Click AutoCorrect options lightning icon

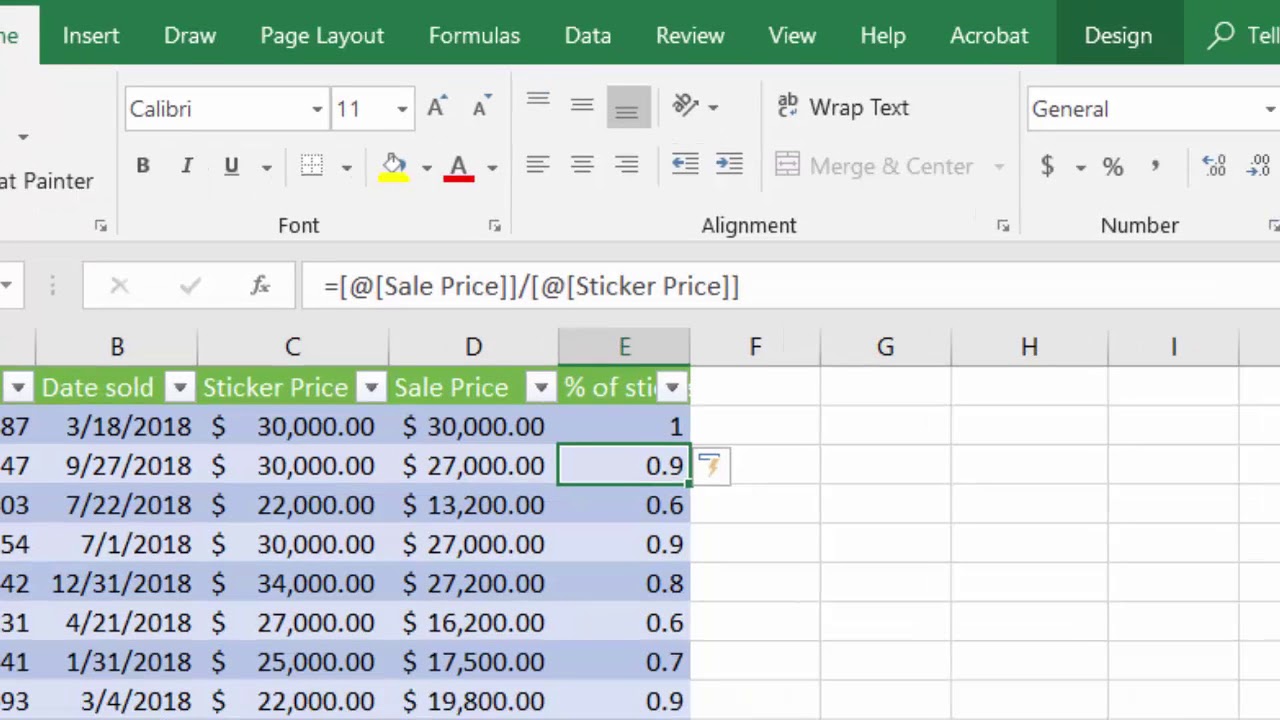pos(710,465)
